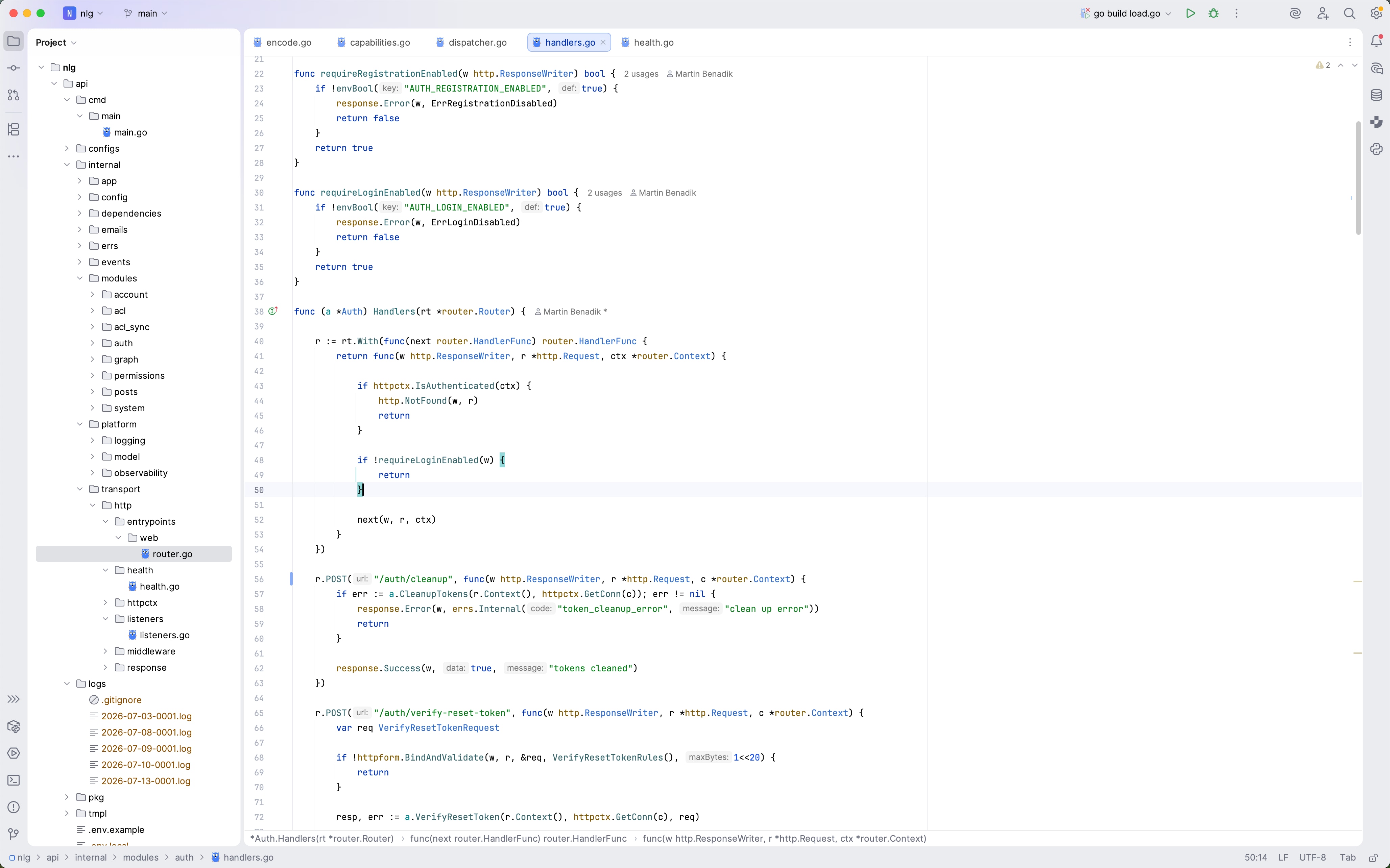1390x868 pixels.
Task: Open the AI Chat tool window icon
Action: (1377, 68)
